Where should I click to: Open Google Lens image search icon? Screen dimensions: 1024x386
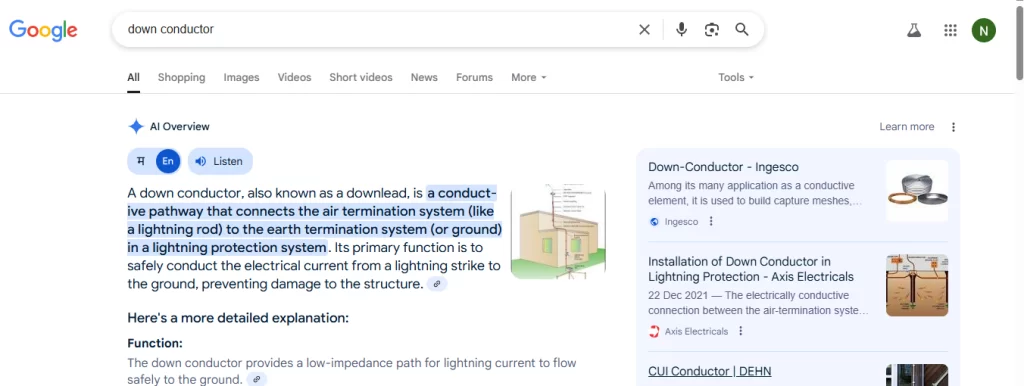[712, 29]
